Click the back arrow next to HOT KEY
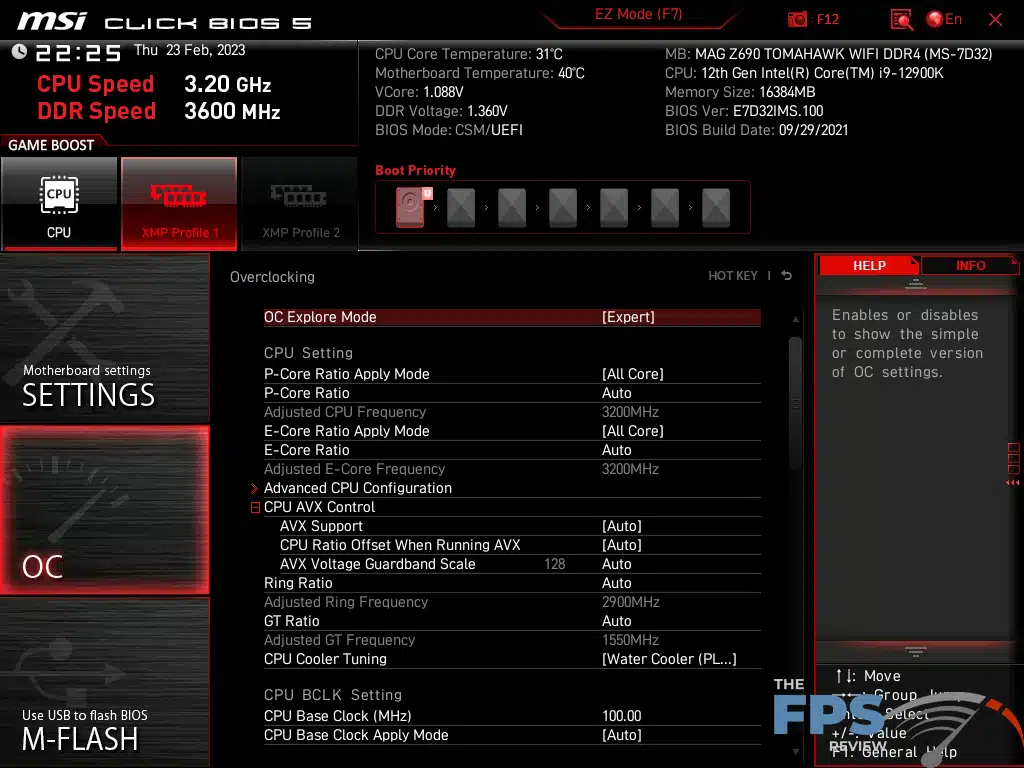This screenshot has width=1024, height=768. 787,276
